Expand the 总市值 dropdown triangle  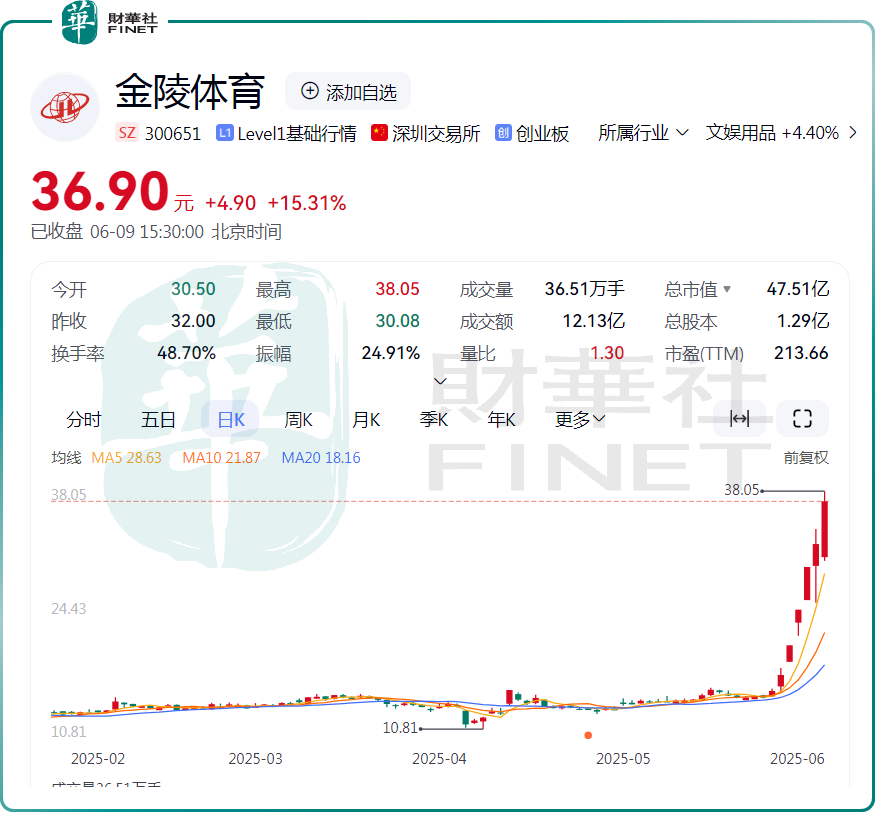pyautogui.click(x=727, y=288)
